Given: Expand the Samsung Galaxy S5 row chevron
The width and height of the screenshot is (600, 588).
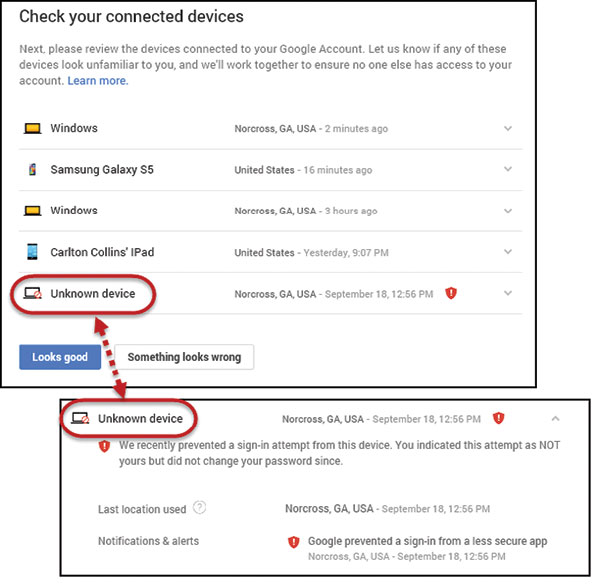Looking at the screenshot, I should (x=508, y=170).
